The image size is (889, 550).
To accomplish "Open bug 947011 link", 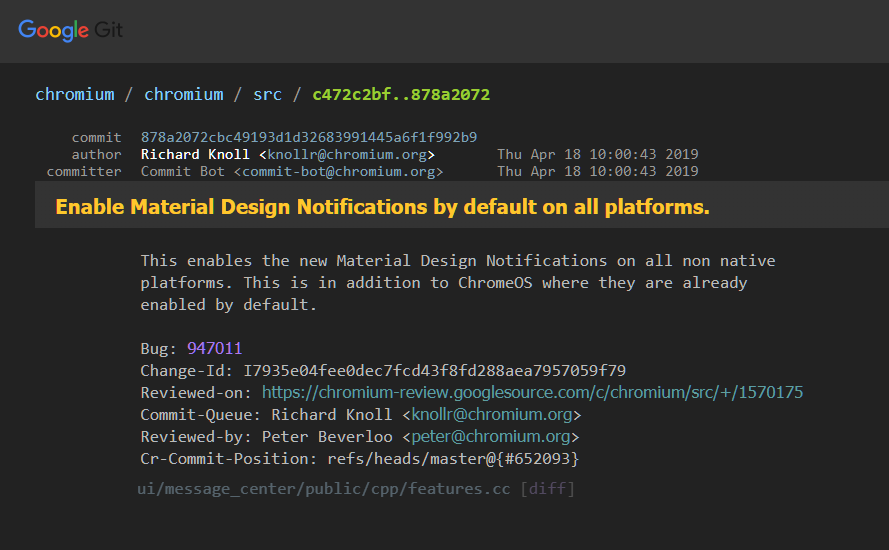I will click(214, 348).
